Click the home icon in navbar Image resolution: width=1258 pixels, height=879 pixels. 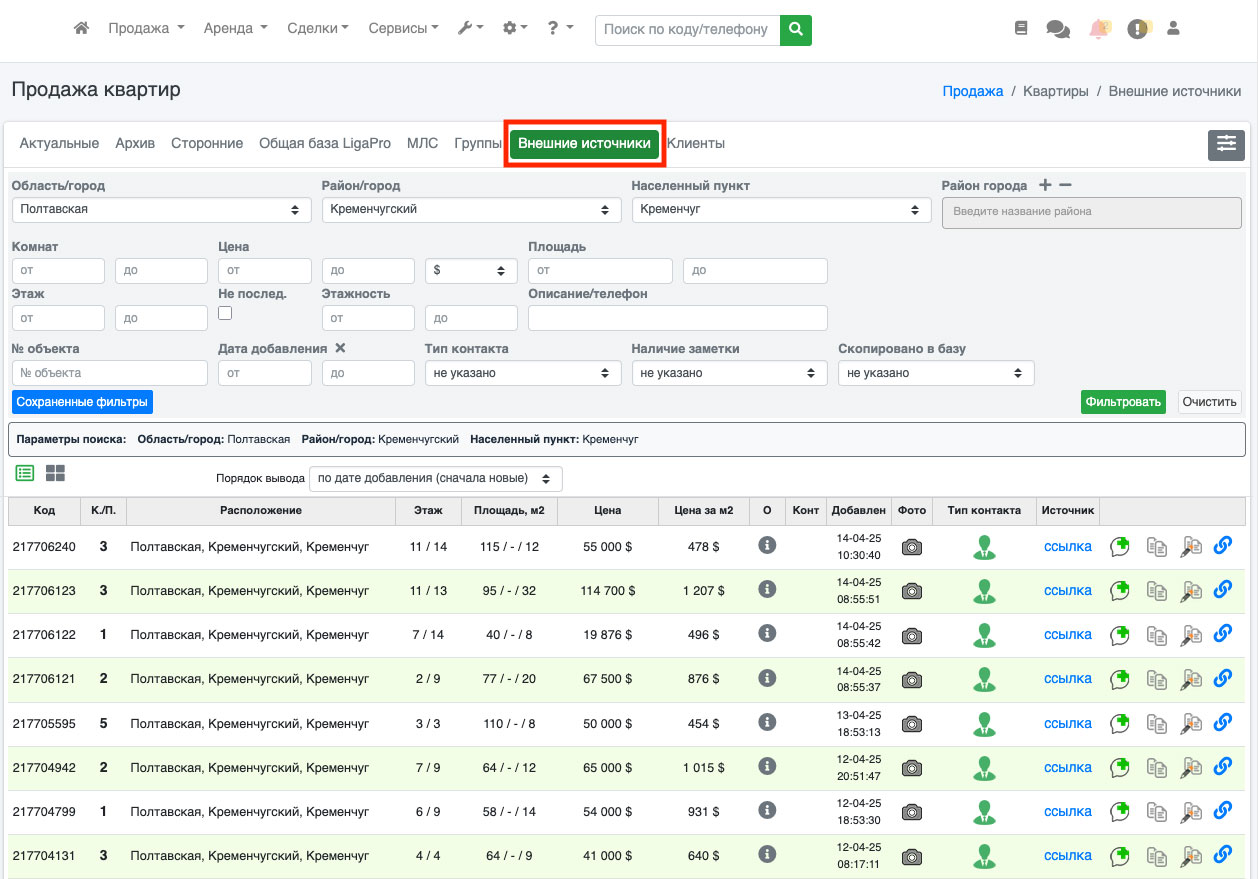[x=82, y=29]
